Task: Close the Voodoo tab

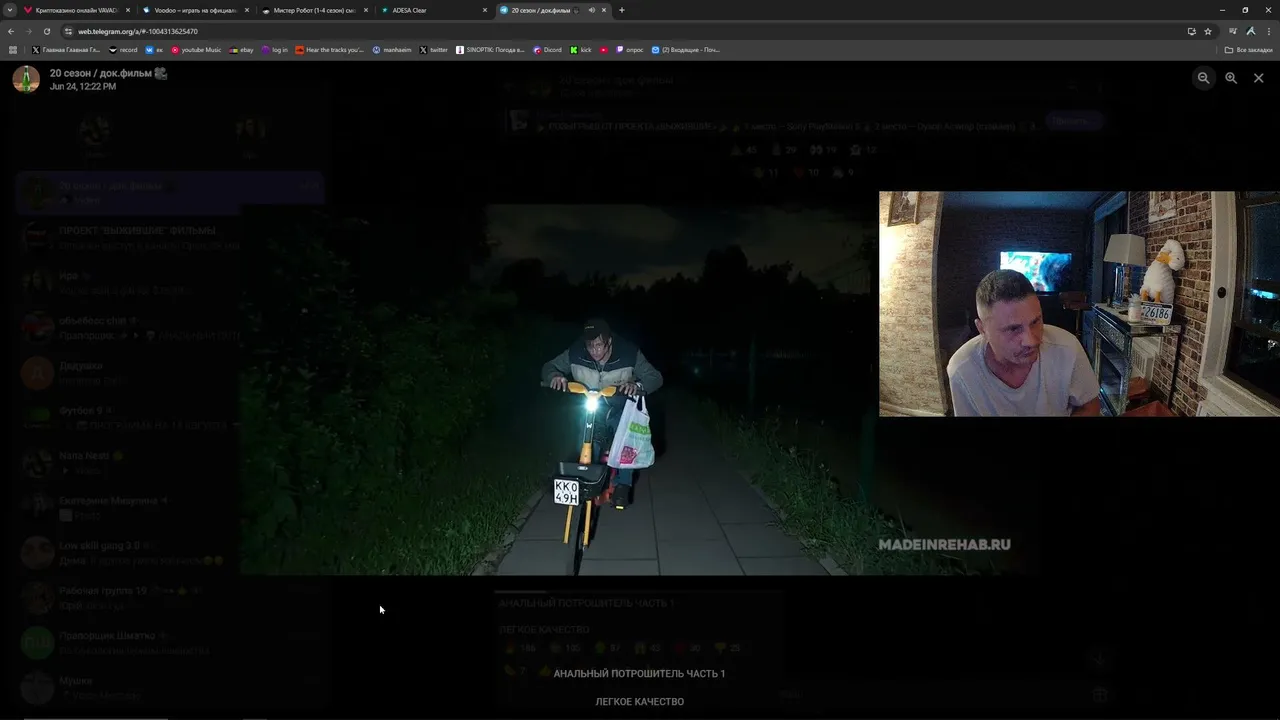Action: click(247, 10)
